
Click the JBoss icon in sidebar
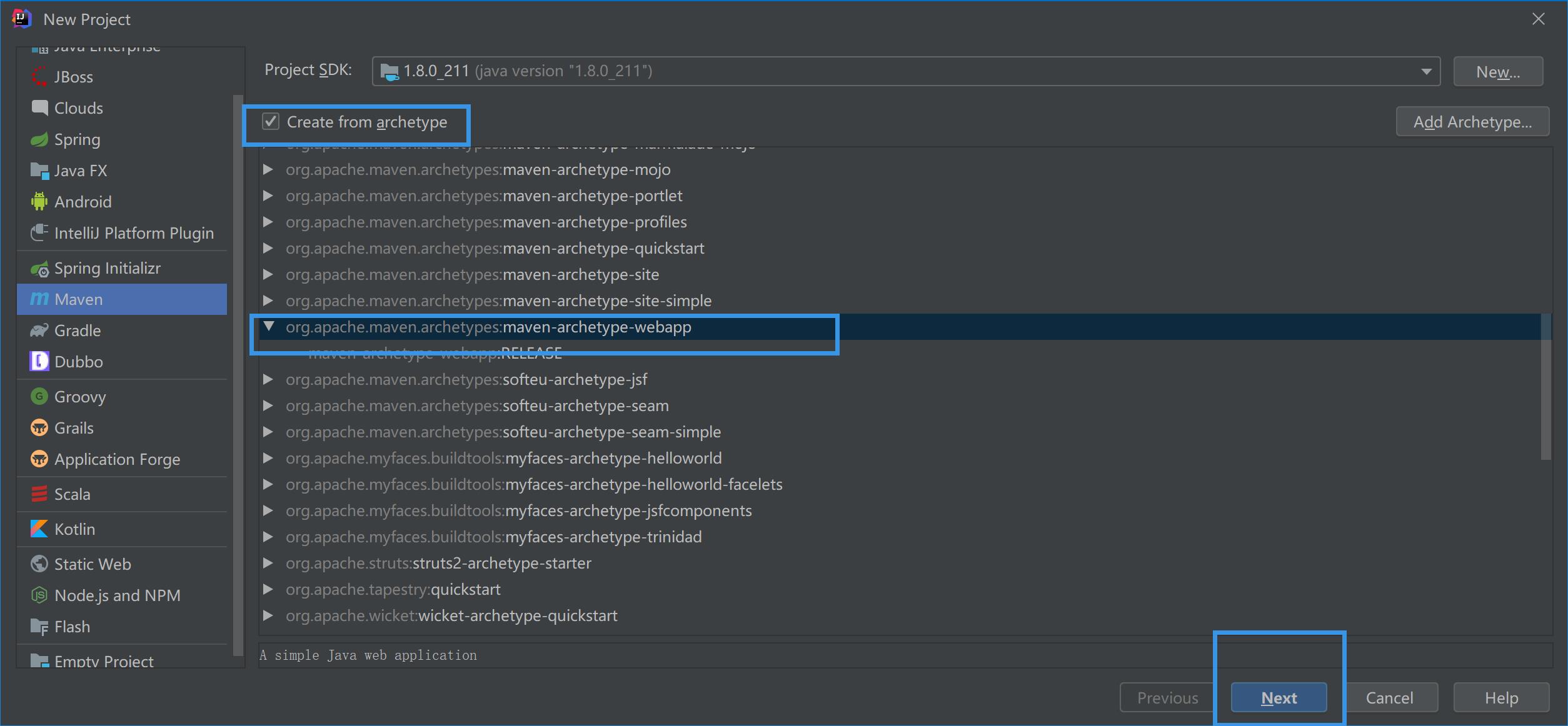click(39, 77)
